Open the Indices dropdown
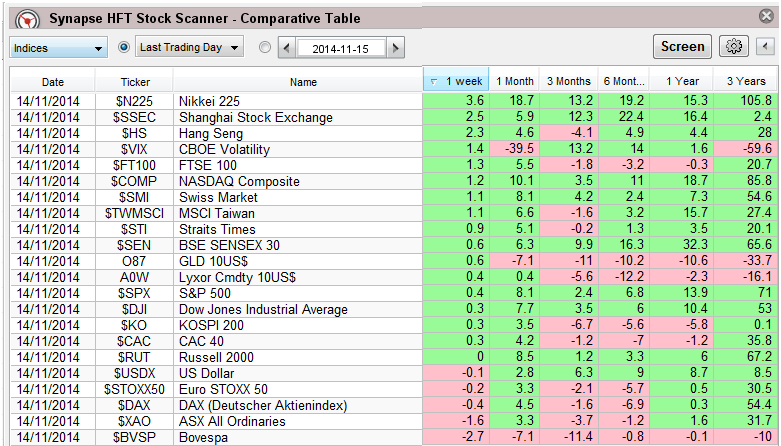 [x=59, y=48]
